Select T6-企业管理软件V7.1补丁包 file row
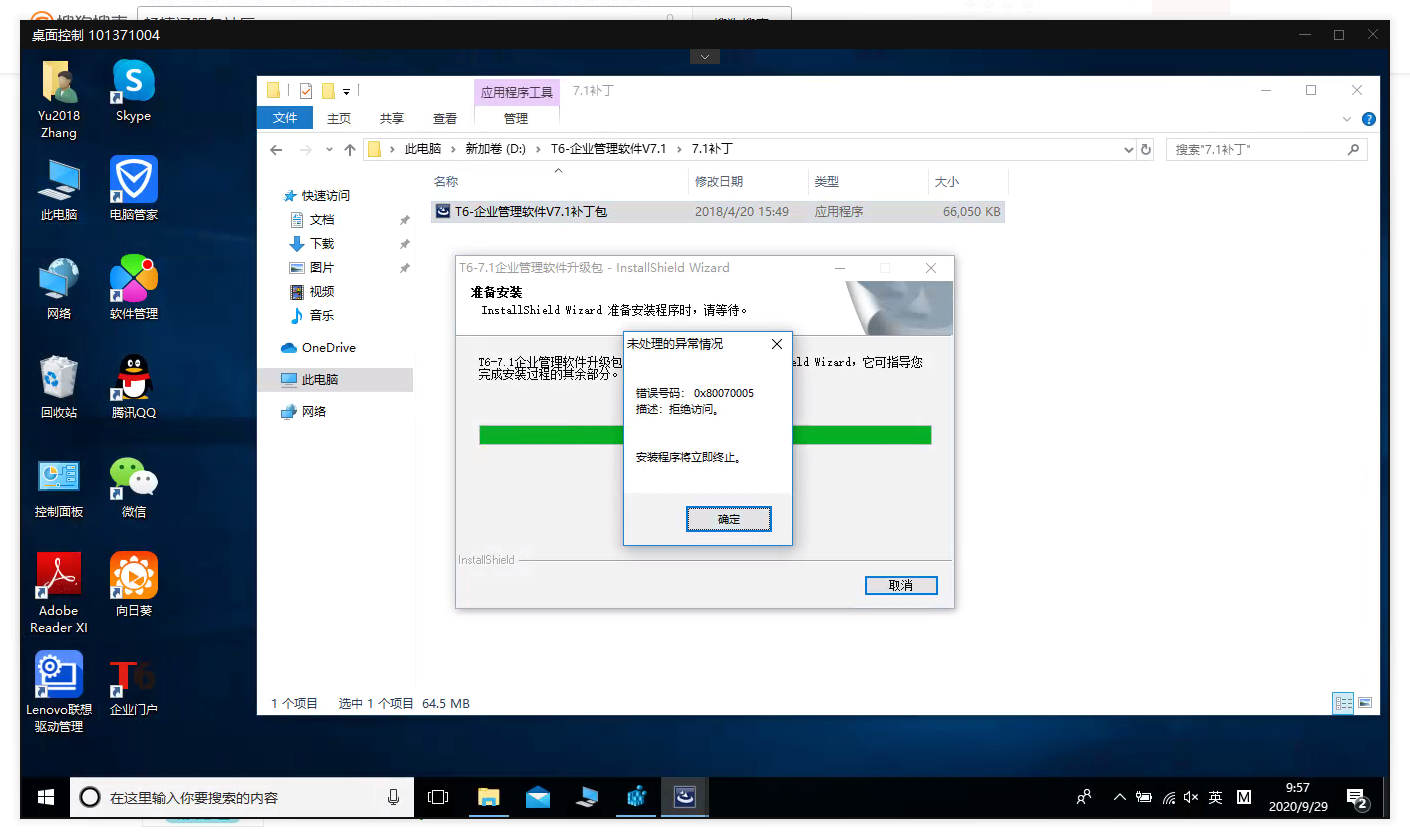Image resolution: width=1410 pixels, height=839 pixels. tap(717, 212)
